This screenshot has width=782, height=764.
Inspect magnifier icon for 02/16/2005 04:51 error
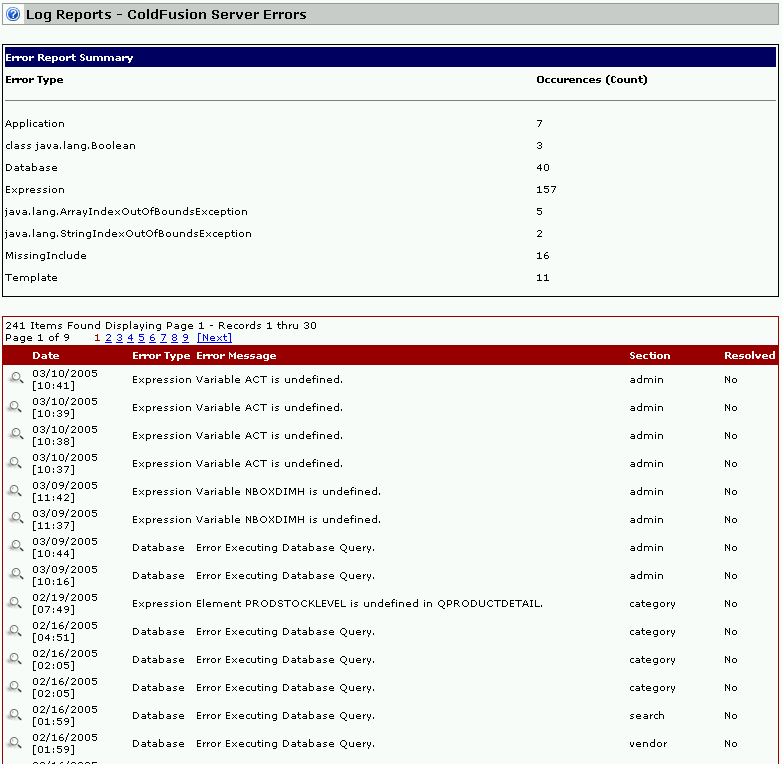point(16,630)
